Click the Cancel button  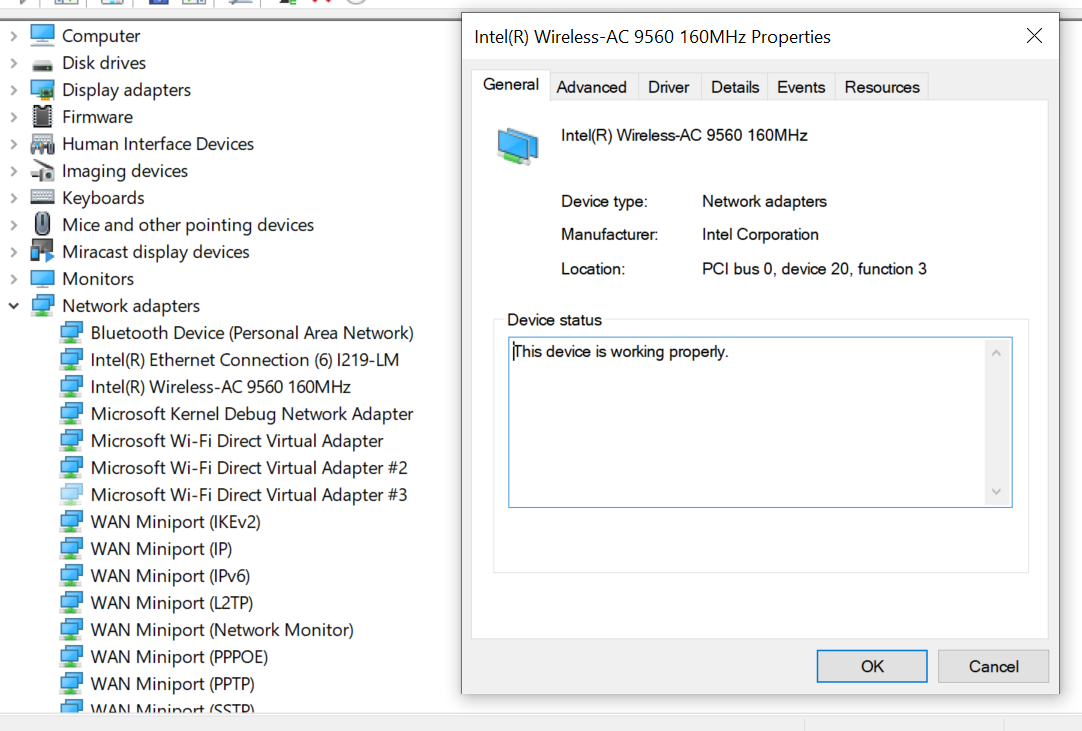click(994, 666)
